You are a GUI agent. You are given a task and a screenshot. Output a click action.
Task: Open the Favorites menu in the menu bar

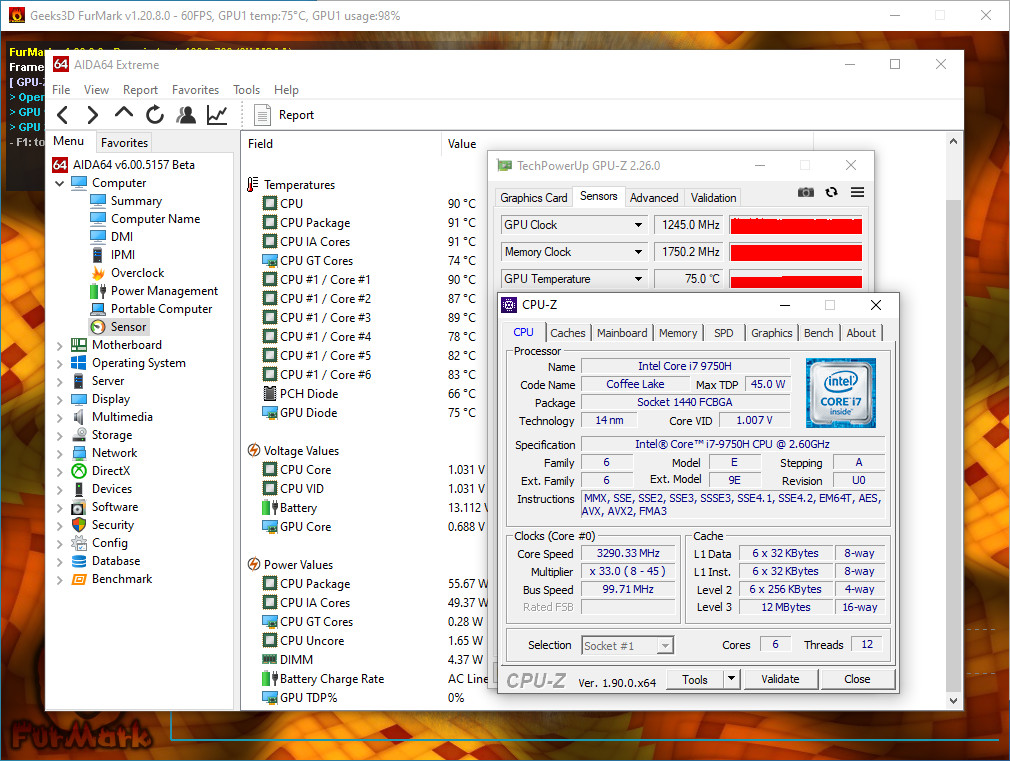click(195, 90)
